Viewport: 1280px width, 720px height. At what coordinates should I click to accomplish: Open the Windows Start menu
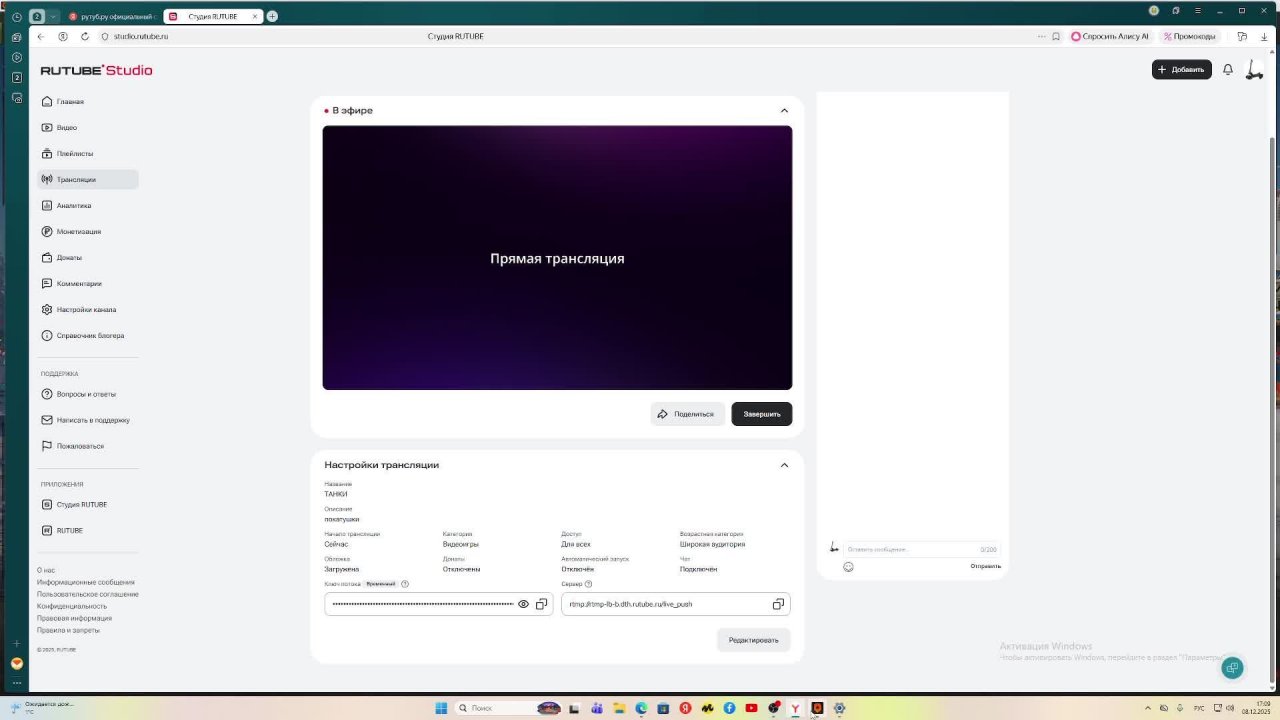click(x=441, y=708)
